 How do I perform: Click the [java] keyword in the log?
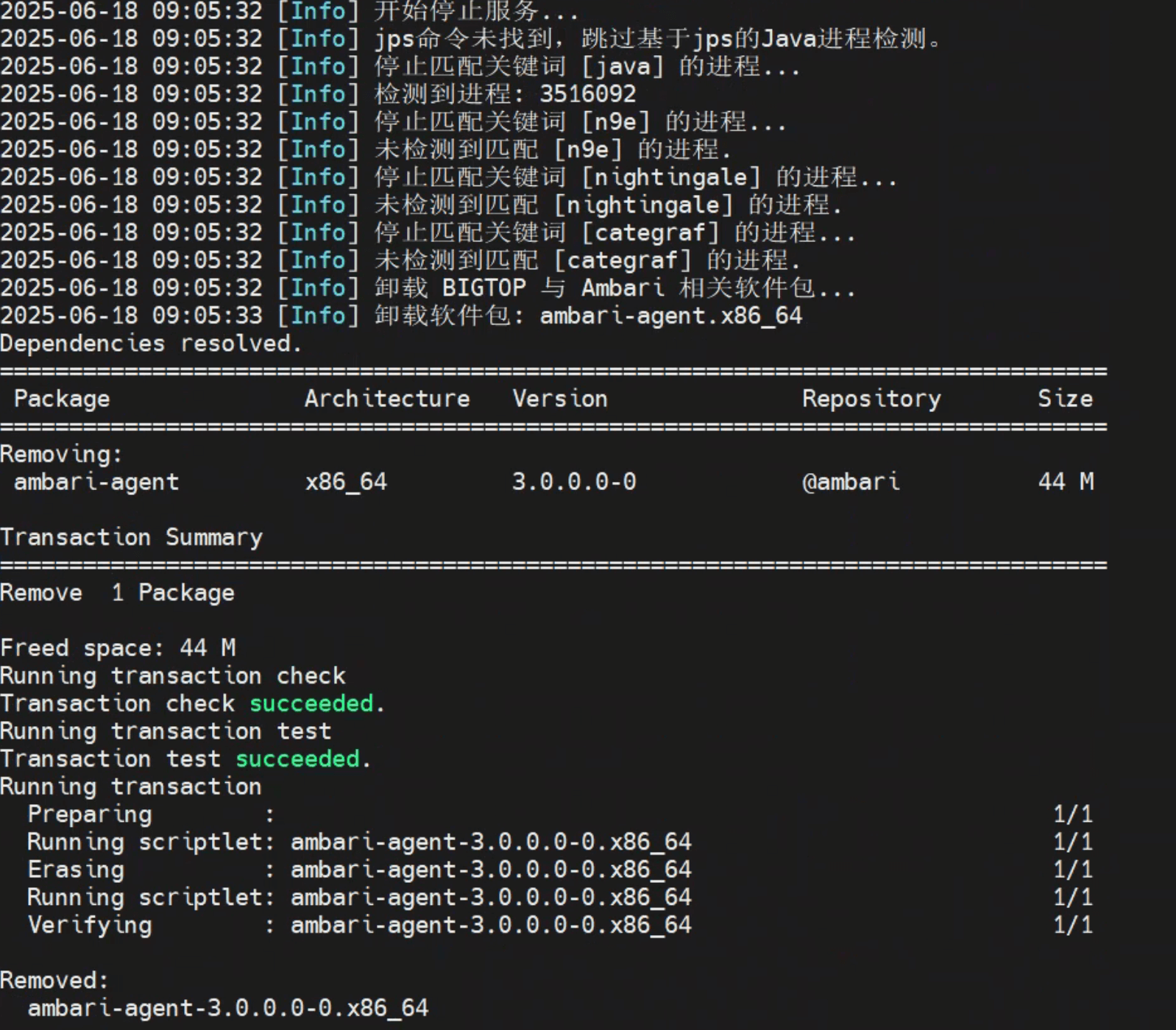pyautogui.click(x=623, y=67)
